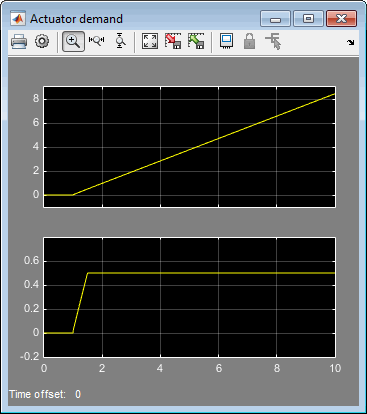Image resolution: width=367 pixels, height=414 pixels.
Task: Select the Zoom X-axis tool
Action: click(97, 41)
